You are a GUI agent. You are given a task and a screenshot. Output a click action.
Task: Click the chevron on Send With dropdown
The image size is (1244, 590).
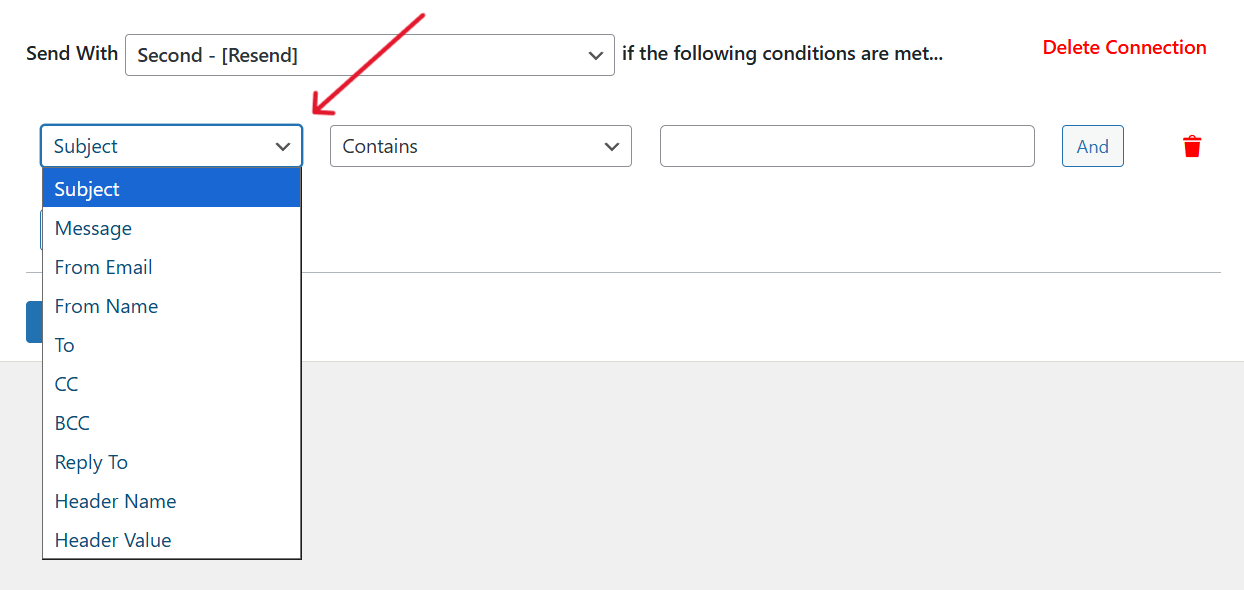click(x=596, y=56)
